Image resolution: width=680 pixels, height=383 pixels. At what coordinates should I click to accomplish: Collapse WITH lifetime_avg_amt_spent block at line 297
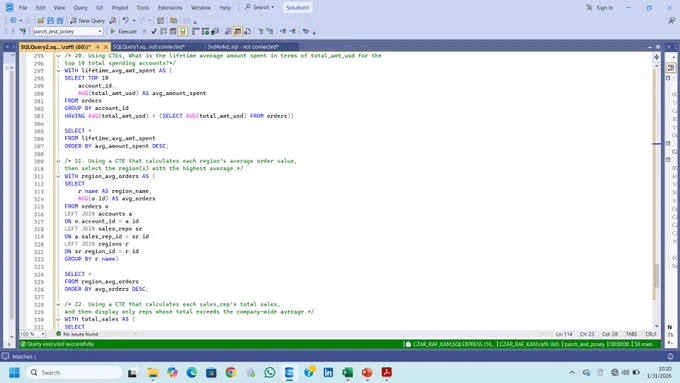point(58,71)
